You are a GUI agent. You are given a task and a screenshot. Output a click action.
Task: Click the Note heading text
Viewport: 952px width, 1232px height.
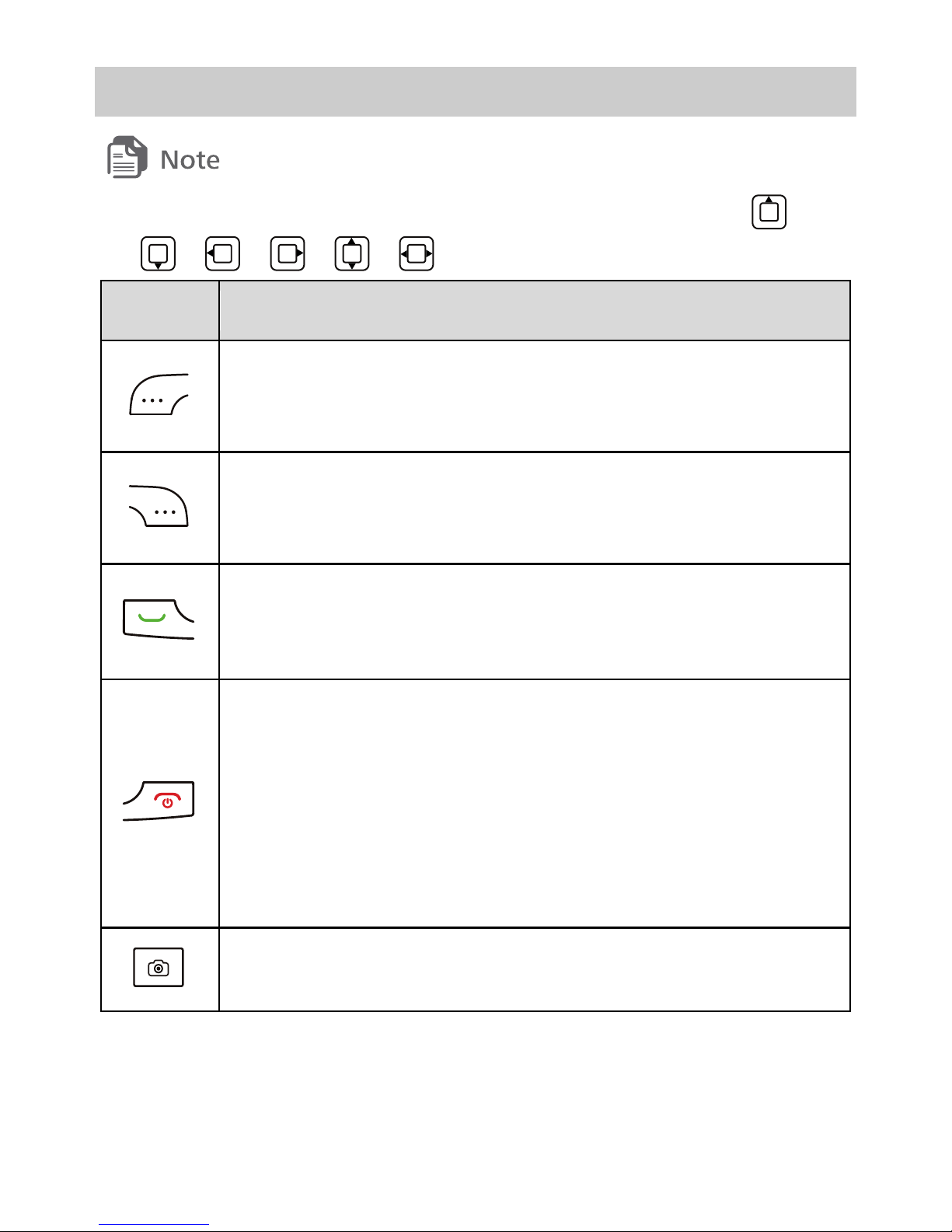(x=190, y=159)
